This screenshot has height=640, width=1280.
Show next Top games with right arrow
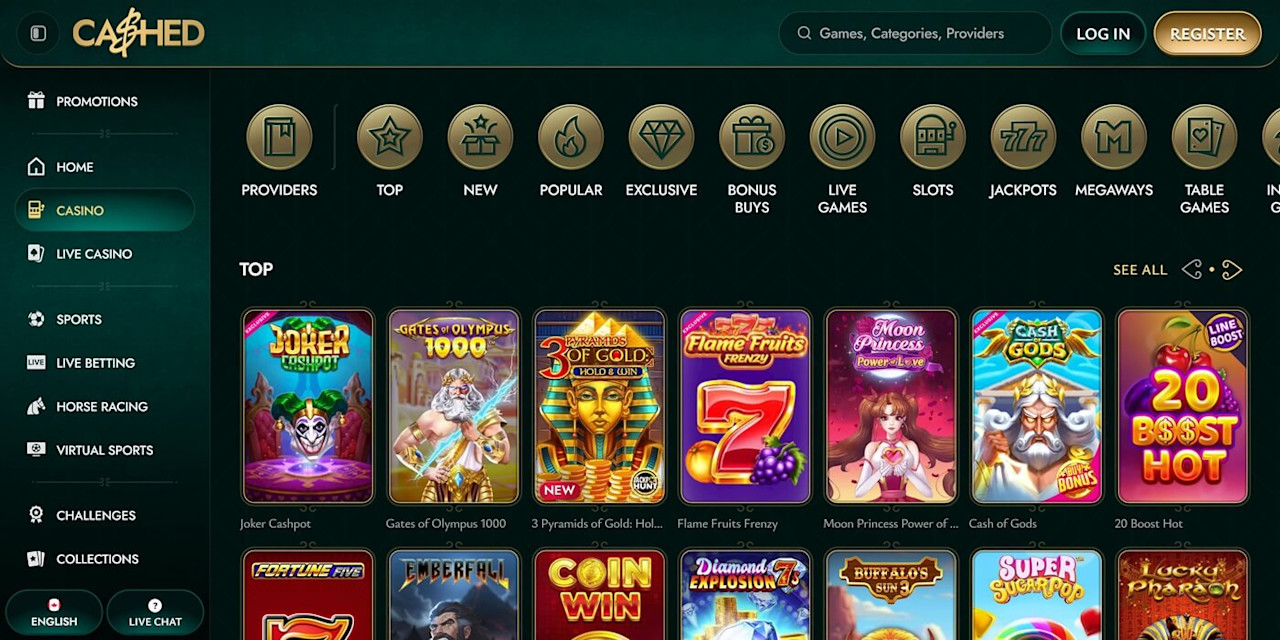(1232, 270)
